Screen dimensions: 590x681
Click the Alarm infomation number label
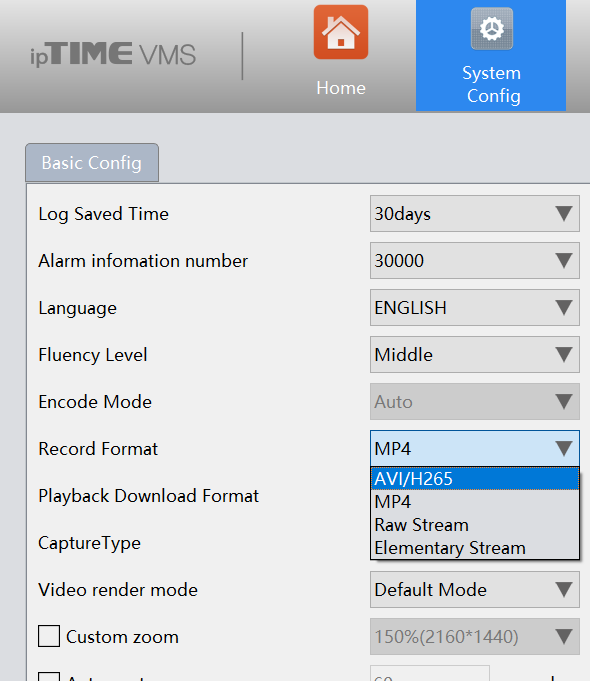coord(143,261)
